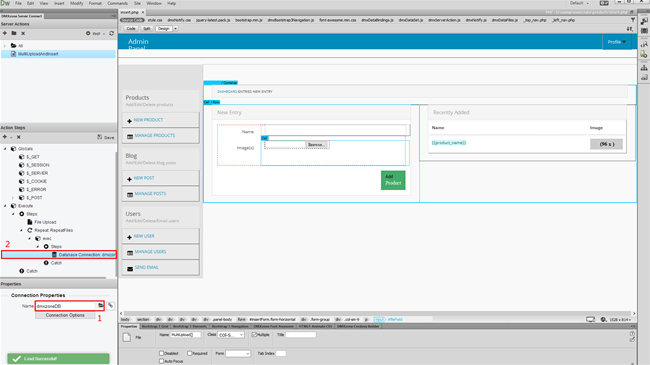This screenshot has width=650, height=365.
Task: Toggle the Auto Focus checkbox
Action: pyautogui.click(x=161, y=361)
